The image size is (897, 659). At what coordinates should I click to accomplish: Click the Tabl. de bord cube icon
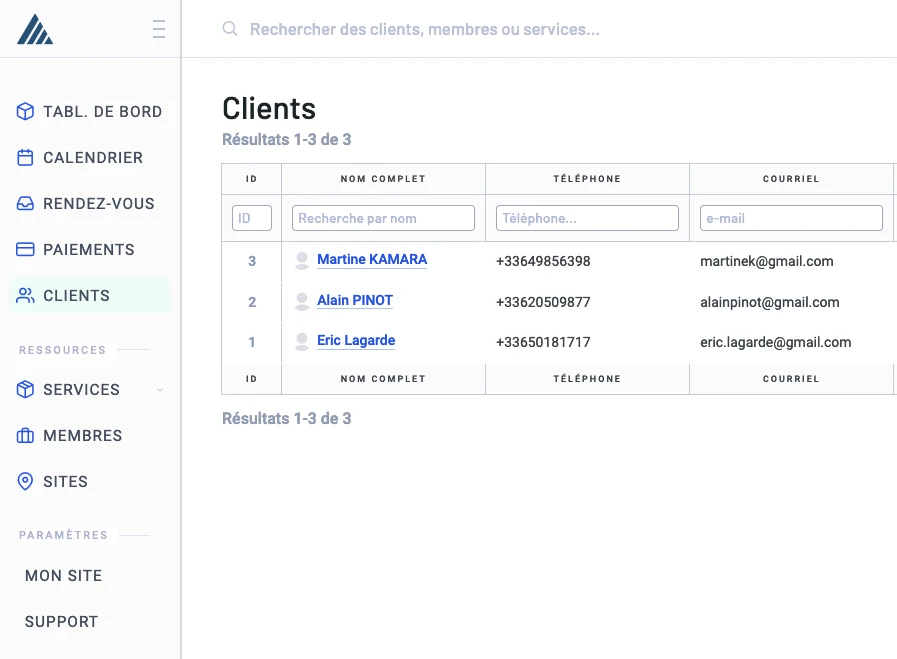(x=26, y=112)
